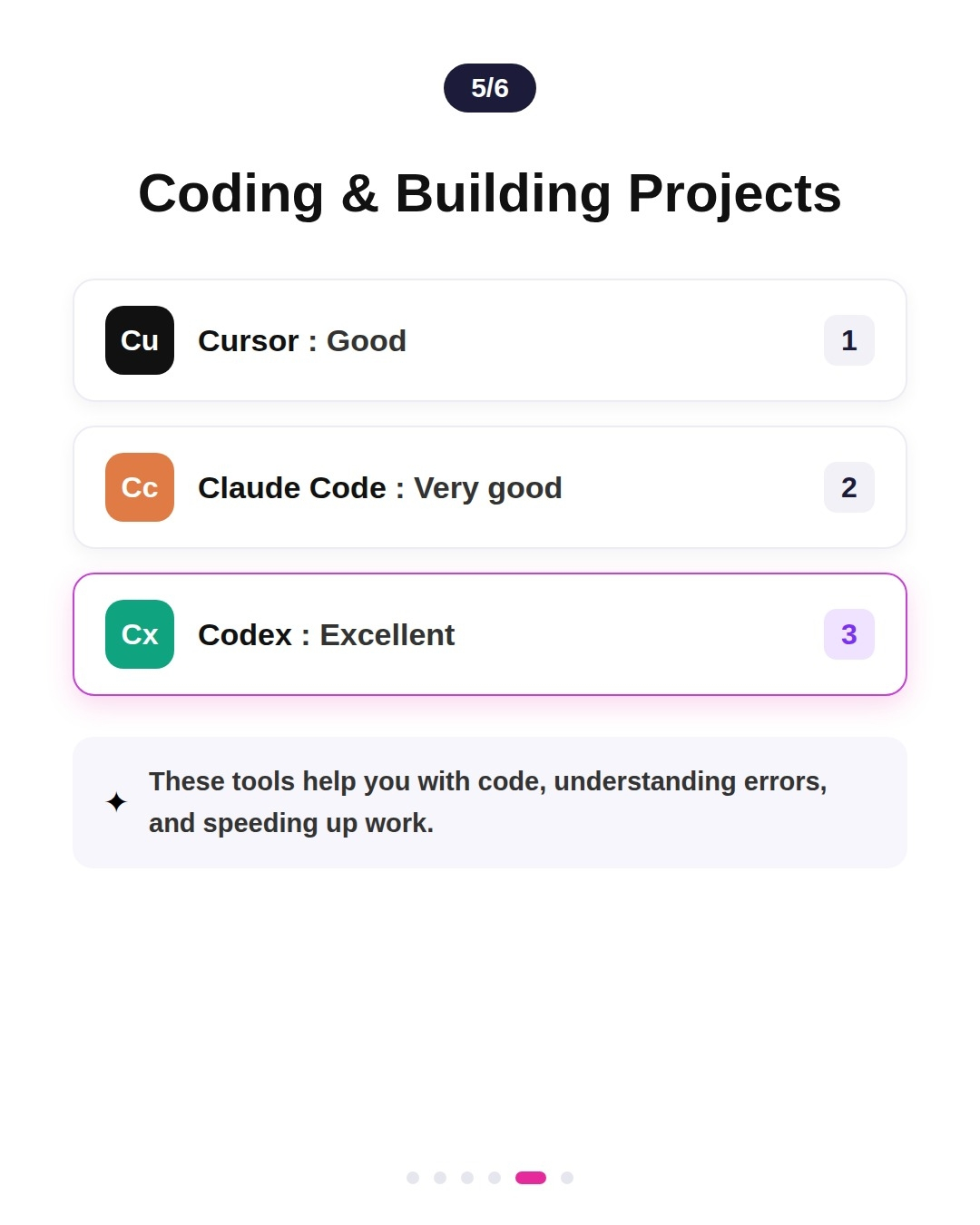Go to fourth slide pagination dot

click(x=495, y=1178)
